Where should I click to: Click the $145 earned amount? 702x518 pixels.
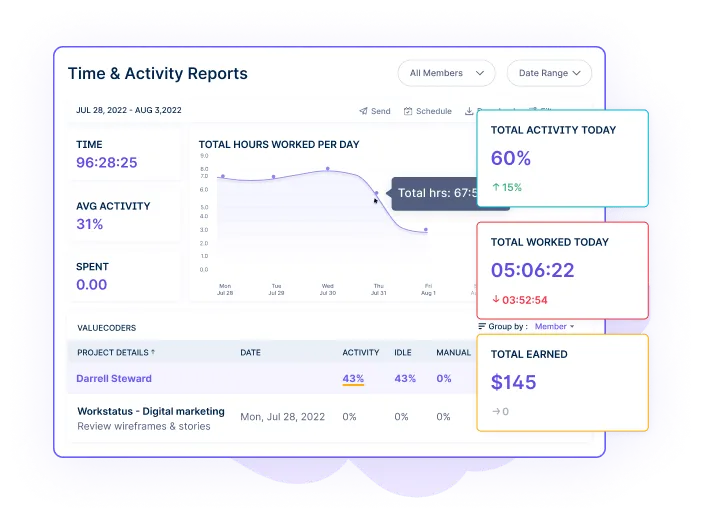[514, 382]
